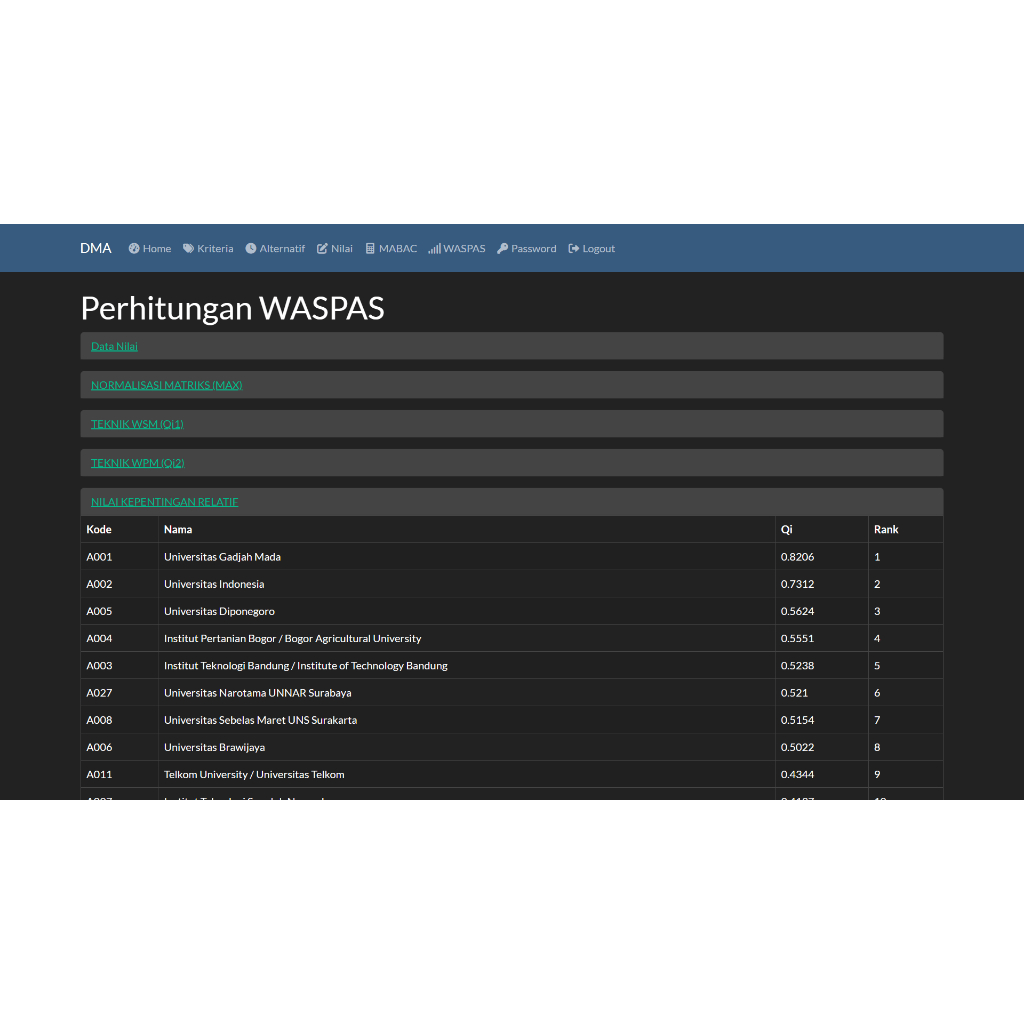Select the Universitas Gadjah Mada cell
This screenshot has width=1024, height=1024.
click(466, 556)
